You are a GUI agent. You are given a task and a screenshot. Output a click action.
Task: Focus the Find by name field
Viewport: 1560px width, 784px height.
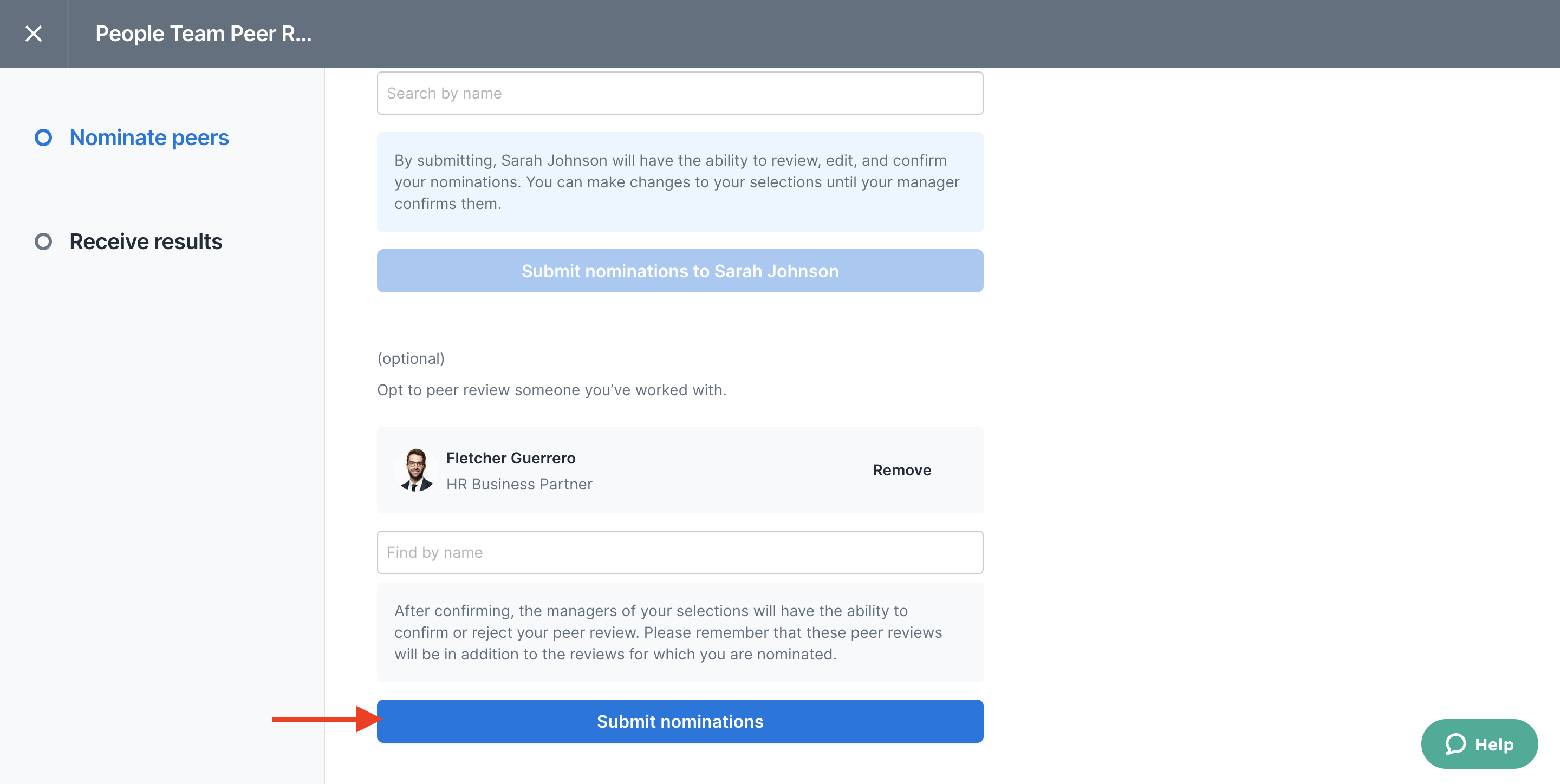click(679, 552)
